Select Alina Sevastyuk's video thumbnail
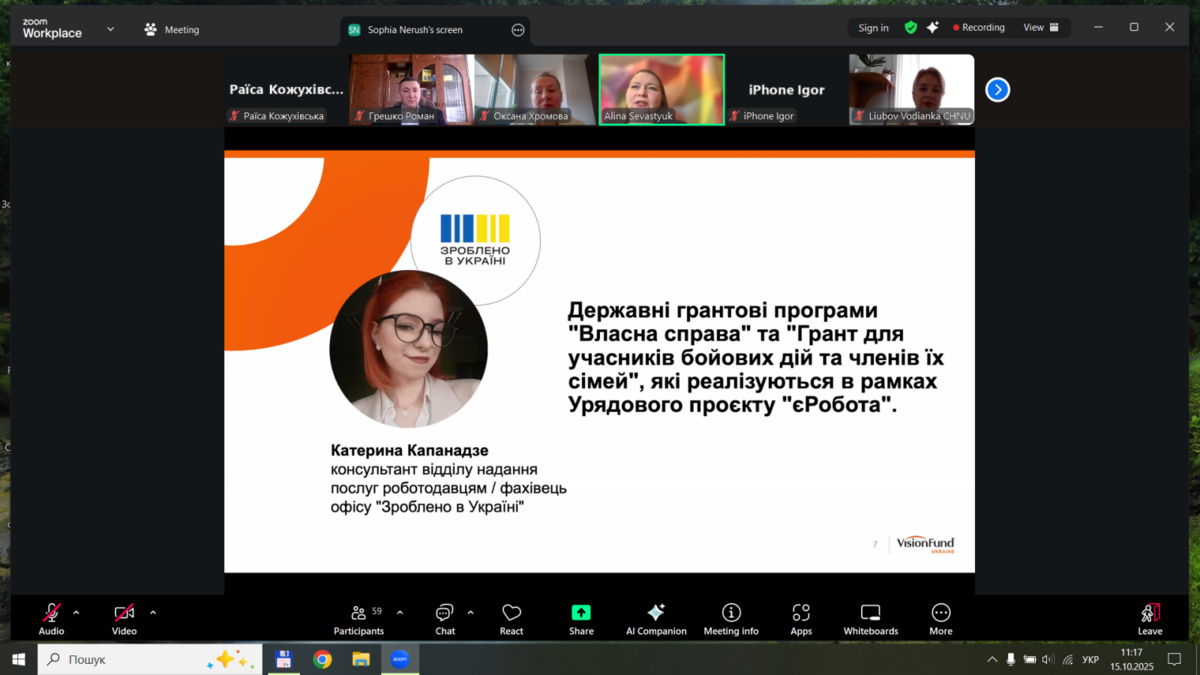This screenshot has height=675, width=1200. 662,89
